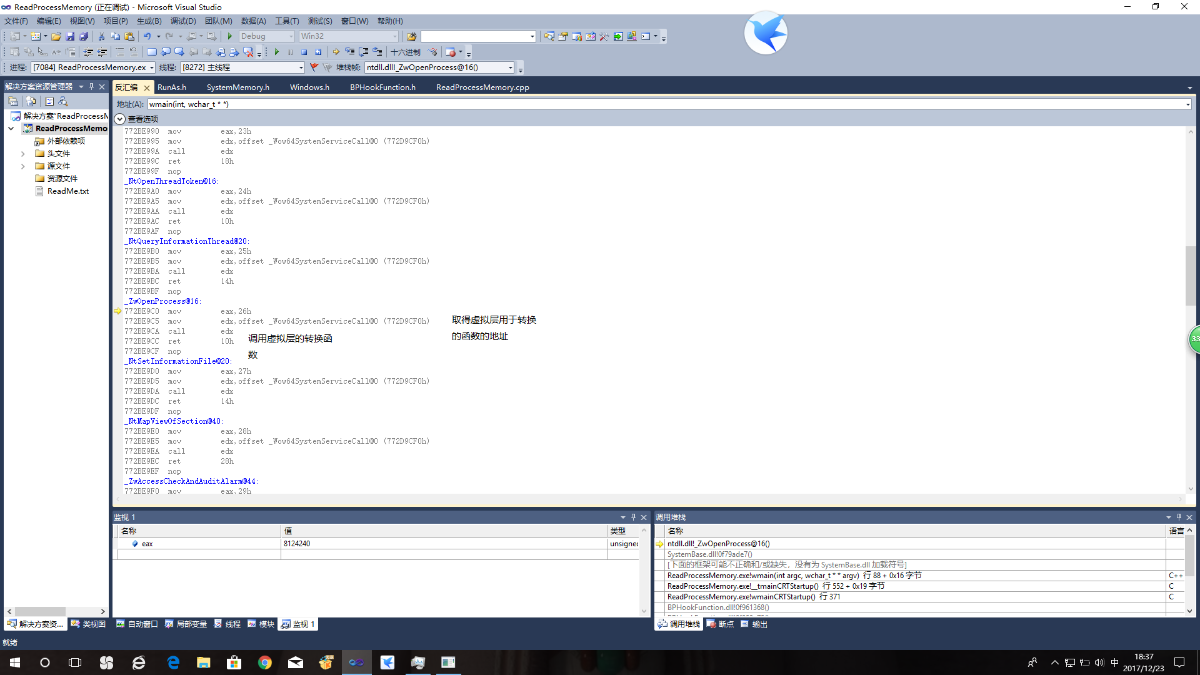The height and width of the screenshot is (675, 1200).
Task: Switch to the 局部变量 tab
Action: [187, 624]
